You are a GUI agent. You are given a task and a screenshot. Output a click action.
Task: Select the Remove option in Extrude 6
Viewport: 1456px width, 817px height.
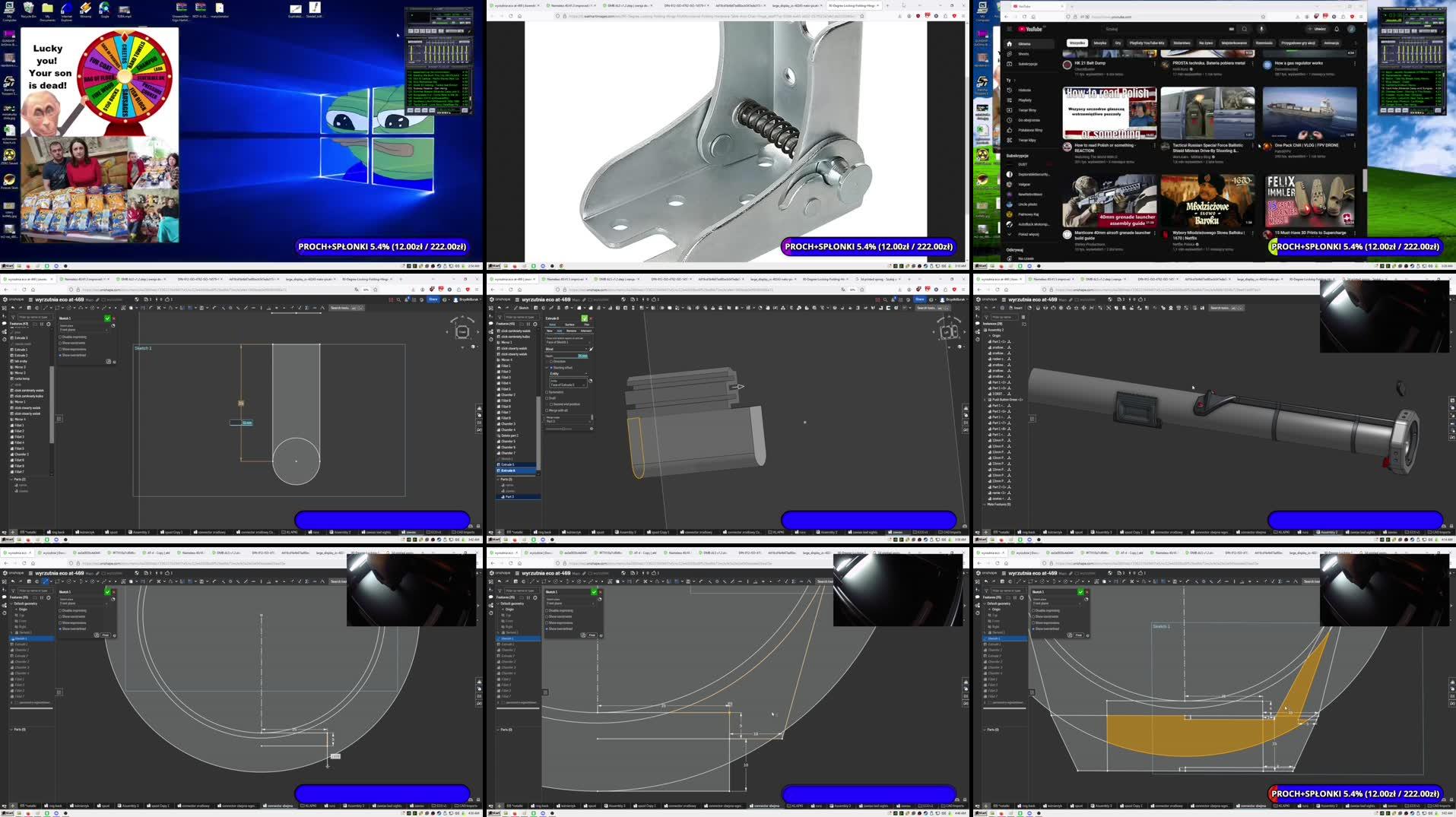point(571,331)
